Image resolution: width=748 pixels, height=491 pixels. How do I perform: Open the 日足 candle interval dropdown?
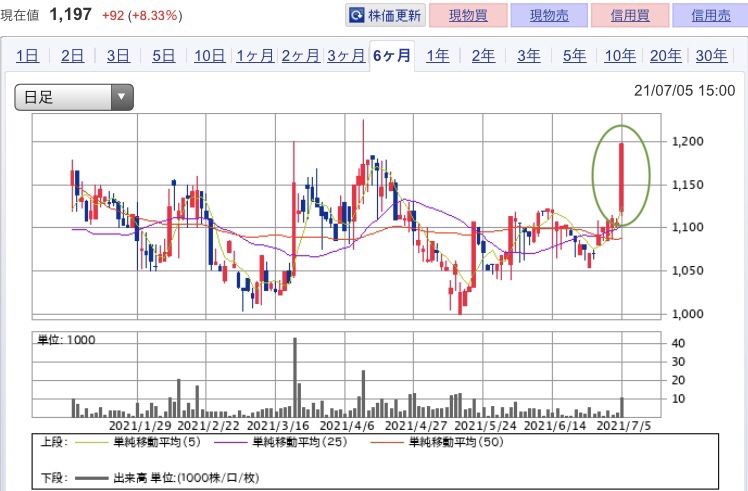click(74, 97)
